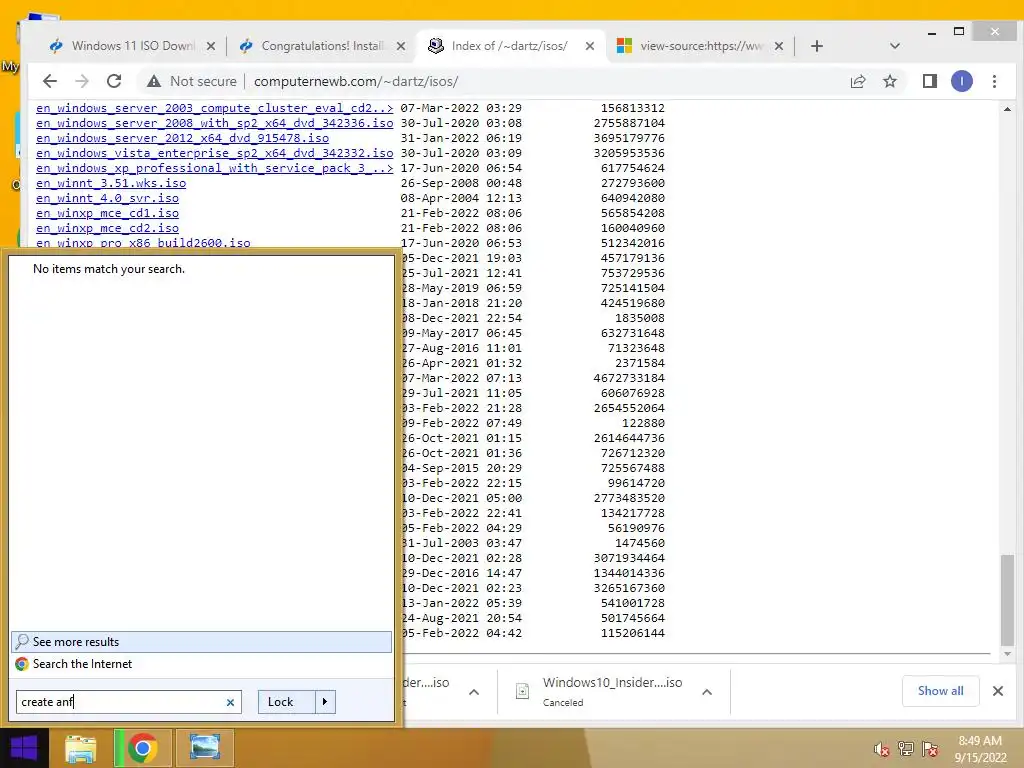Click the browser forward arrow

pyautogui.click(x=82, y=81)
